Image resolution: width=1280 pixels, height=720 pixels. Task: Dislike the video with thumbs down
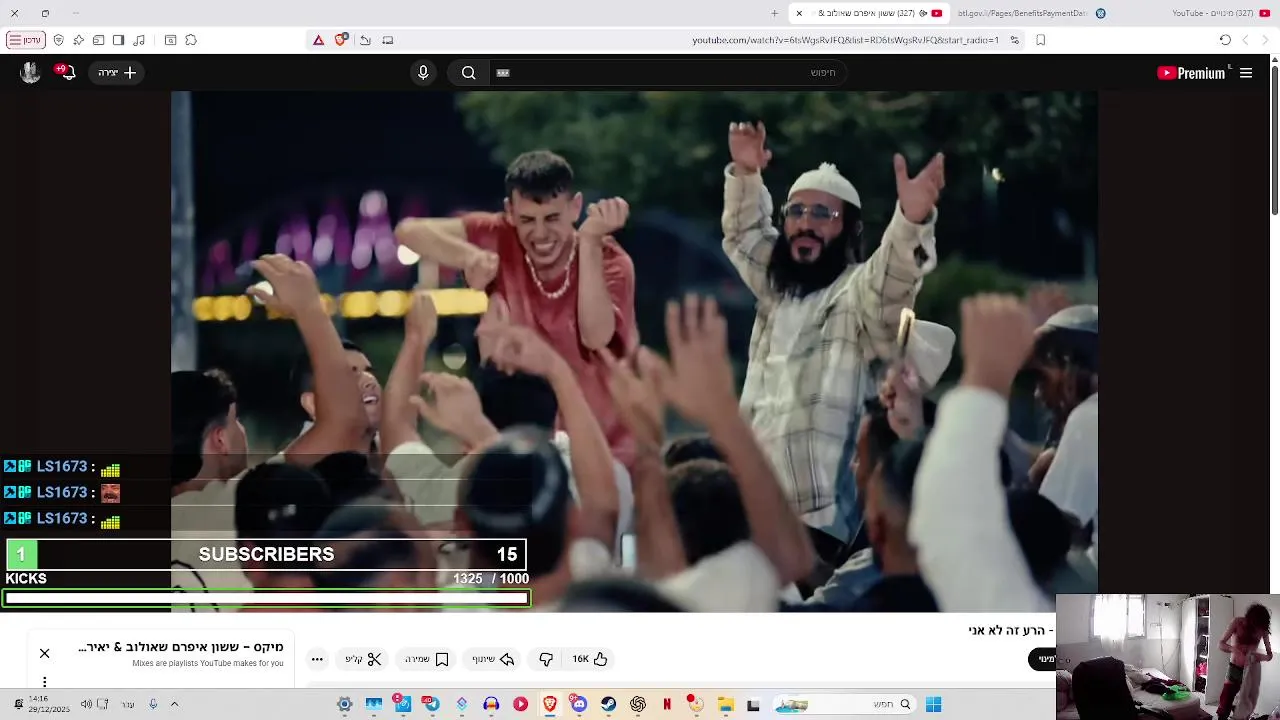click(546, 659)
